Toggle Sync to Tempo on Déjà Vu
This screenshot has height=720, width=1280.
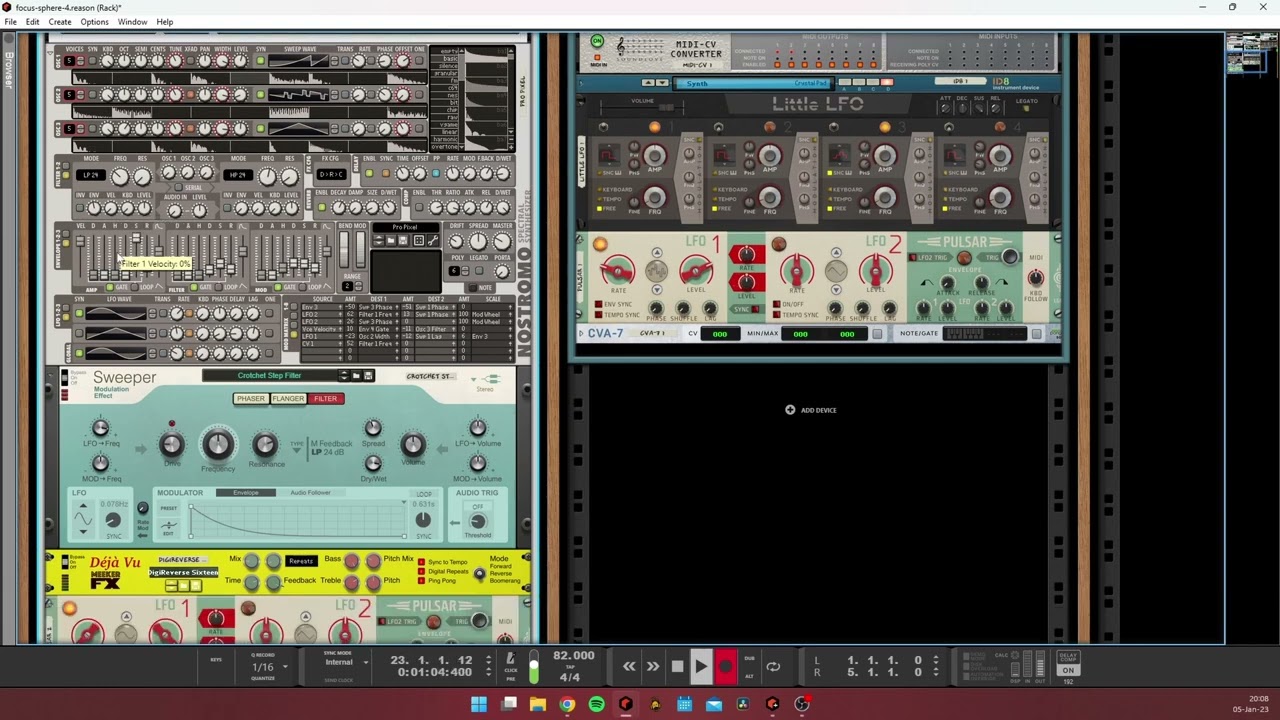(421, 562)
